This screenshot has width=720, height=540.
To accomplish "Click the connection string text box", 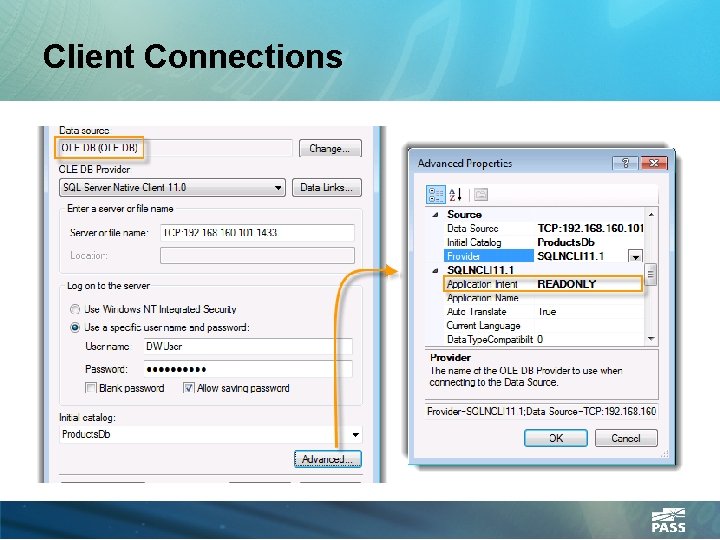I will click(542, 411).
